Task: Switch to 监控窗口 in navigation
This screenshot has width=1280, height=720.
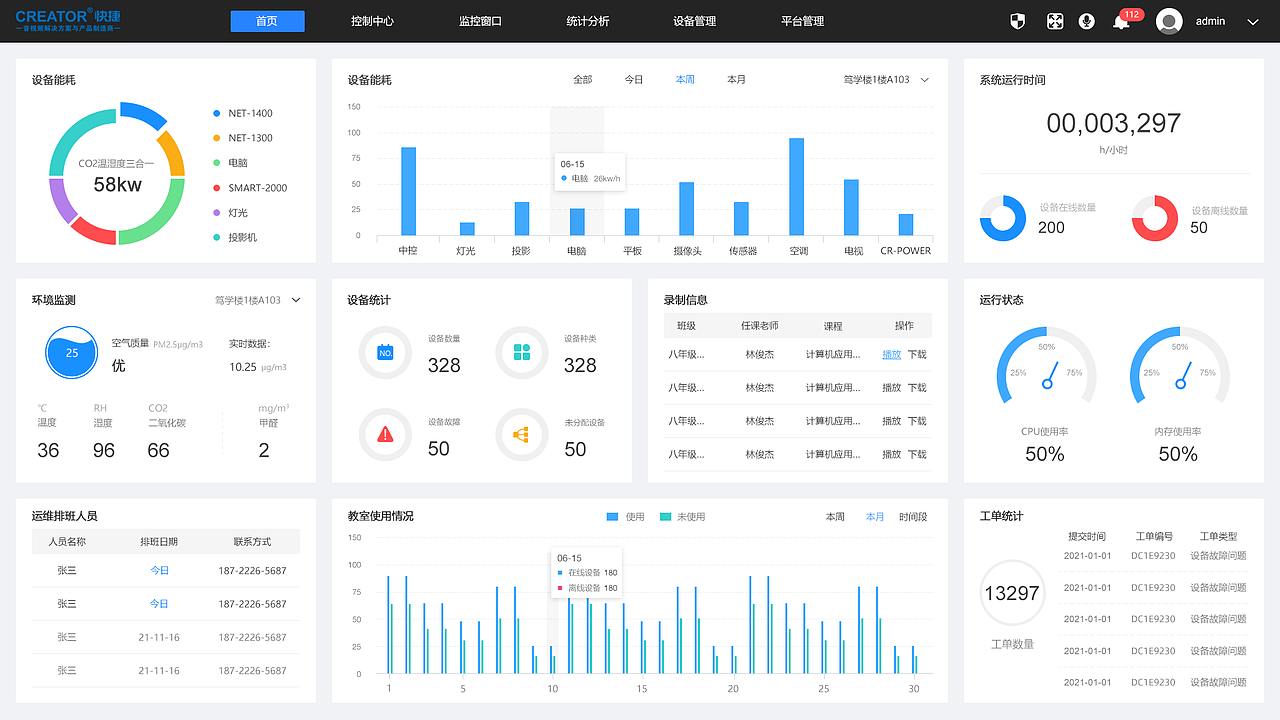Action: (480, 21)
